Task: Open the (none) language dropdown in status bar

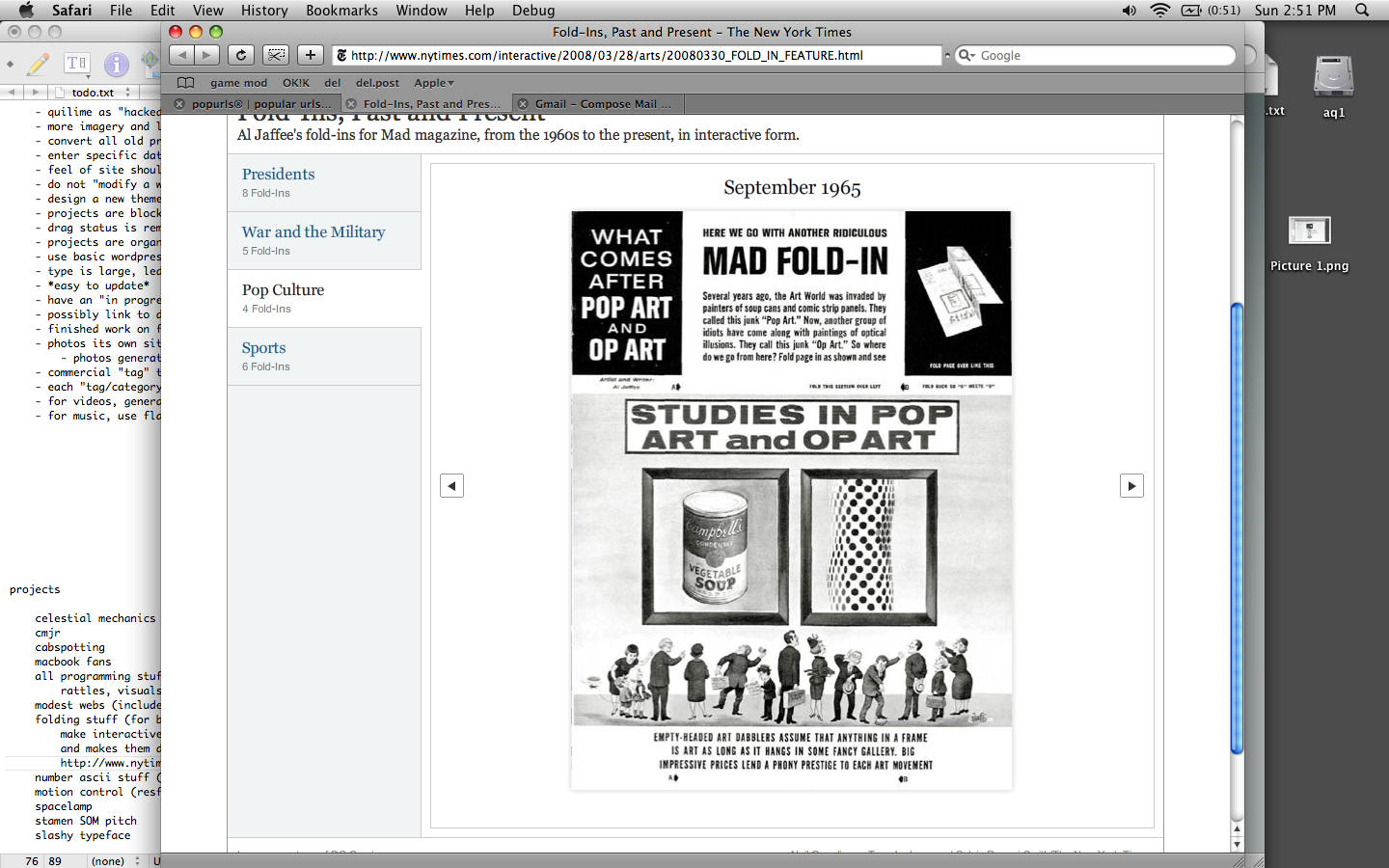Action: coord(115,861)
